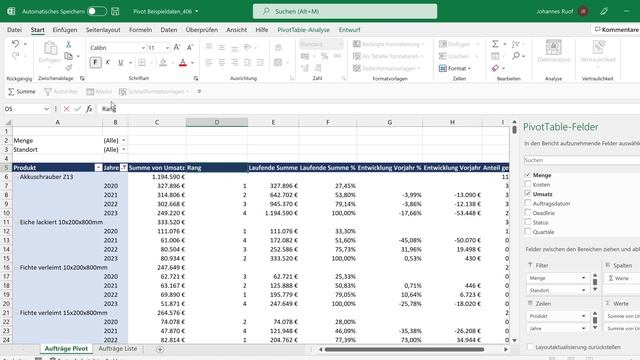
Task: Switch to the Formeln ribbon tab
Action: pyautogui.click(x=140, y=30)
